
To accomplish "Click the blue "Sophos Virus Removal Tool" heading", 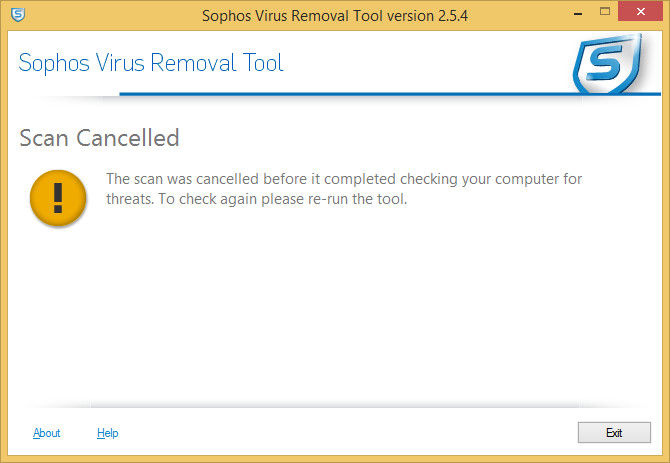I will pos(151,63).
